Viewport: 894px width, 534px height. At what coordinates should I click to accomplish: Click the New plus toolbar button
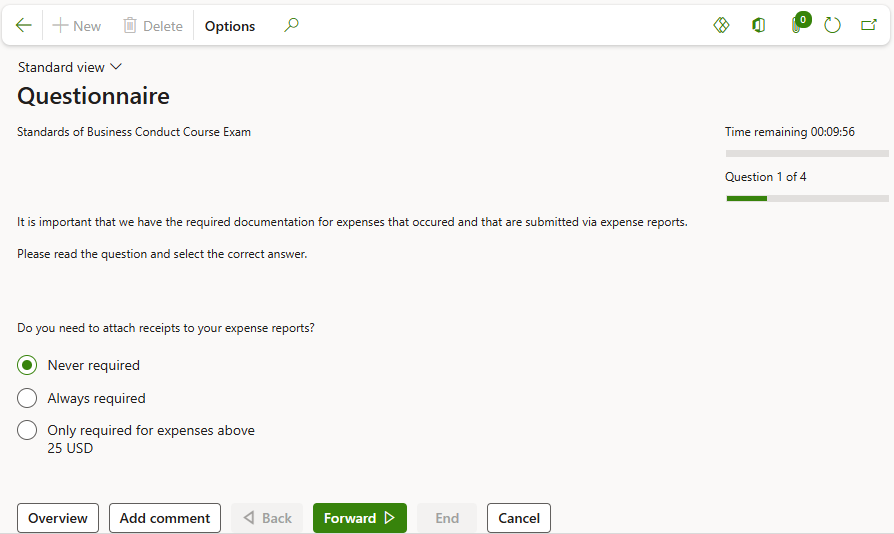point(77,26)
